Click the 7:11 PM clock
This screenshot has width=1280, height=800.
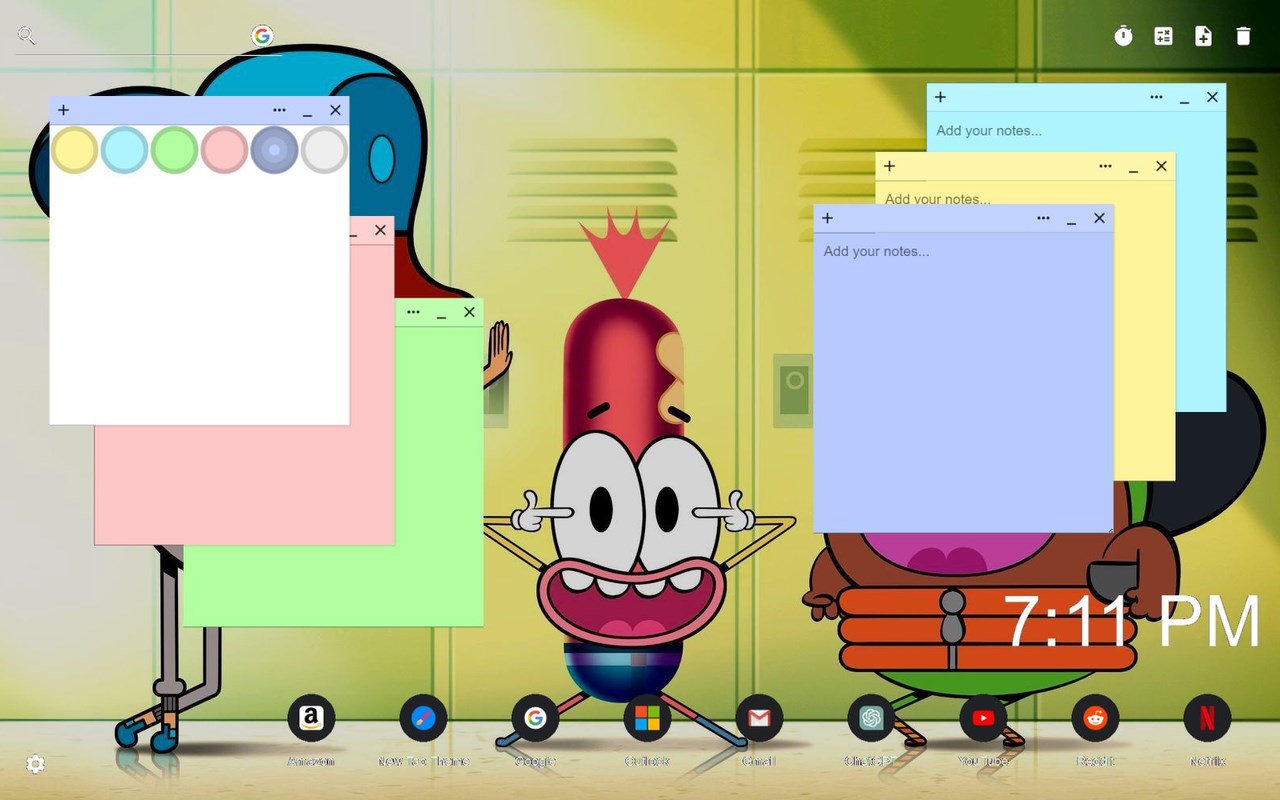point(1131,622)
